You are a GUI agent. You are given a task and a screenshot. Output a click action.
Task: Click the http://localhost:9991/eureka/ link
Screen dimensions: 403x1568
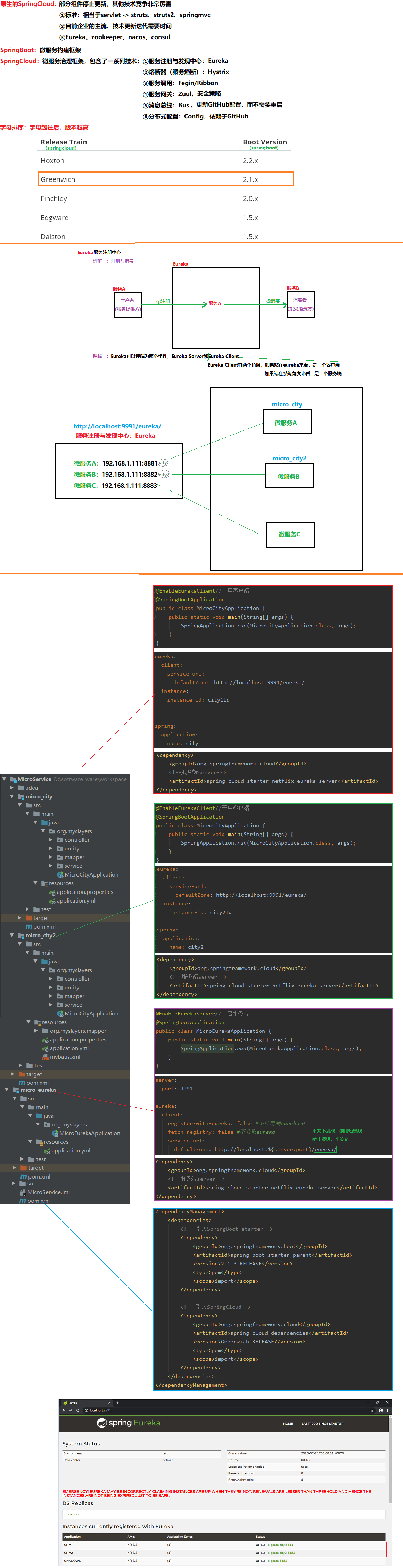point(117,426)
